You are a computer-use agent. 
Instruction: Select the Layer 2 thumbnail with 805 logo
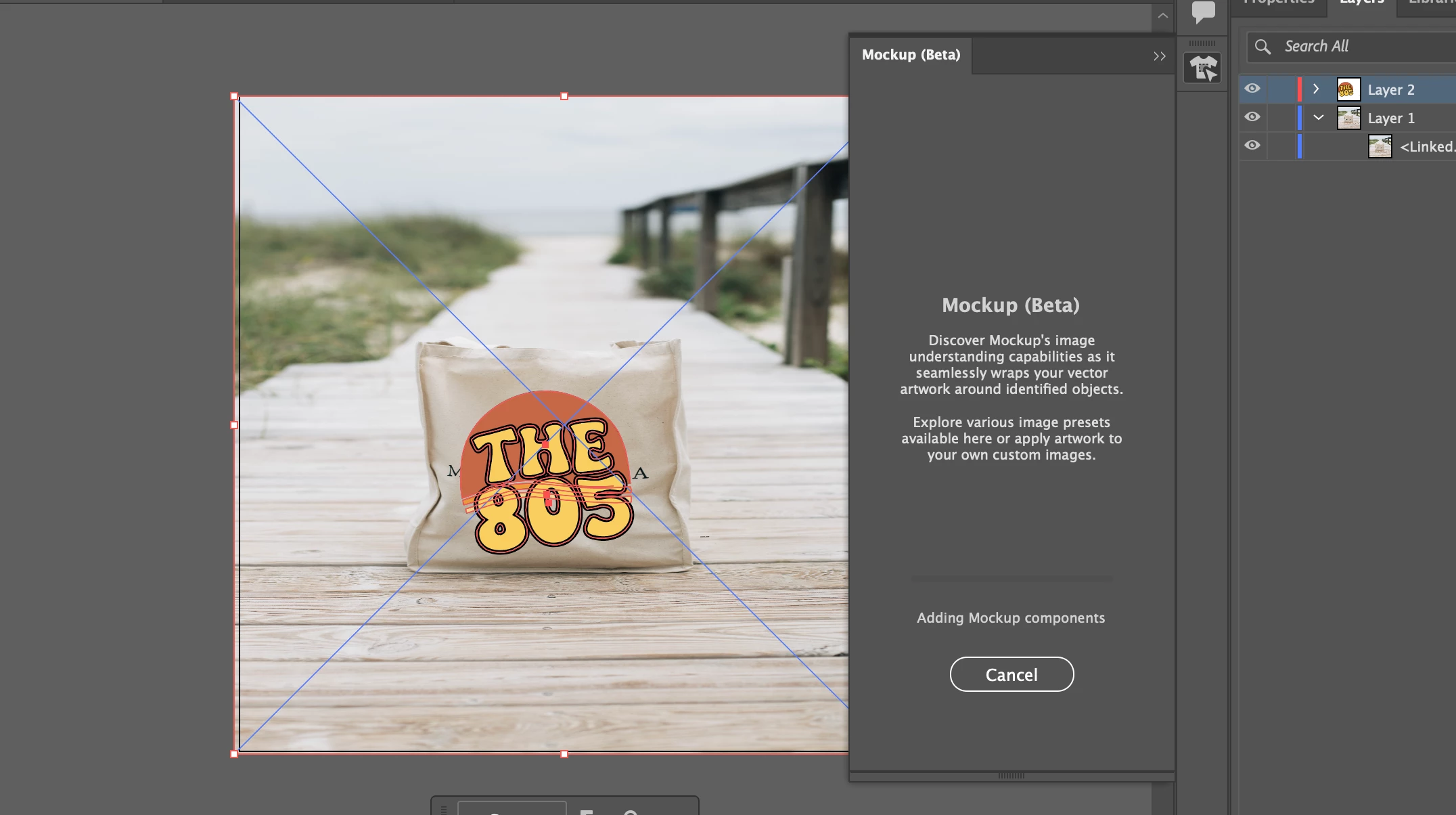[1348, 89]
